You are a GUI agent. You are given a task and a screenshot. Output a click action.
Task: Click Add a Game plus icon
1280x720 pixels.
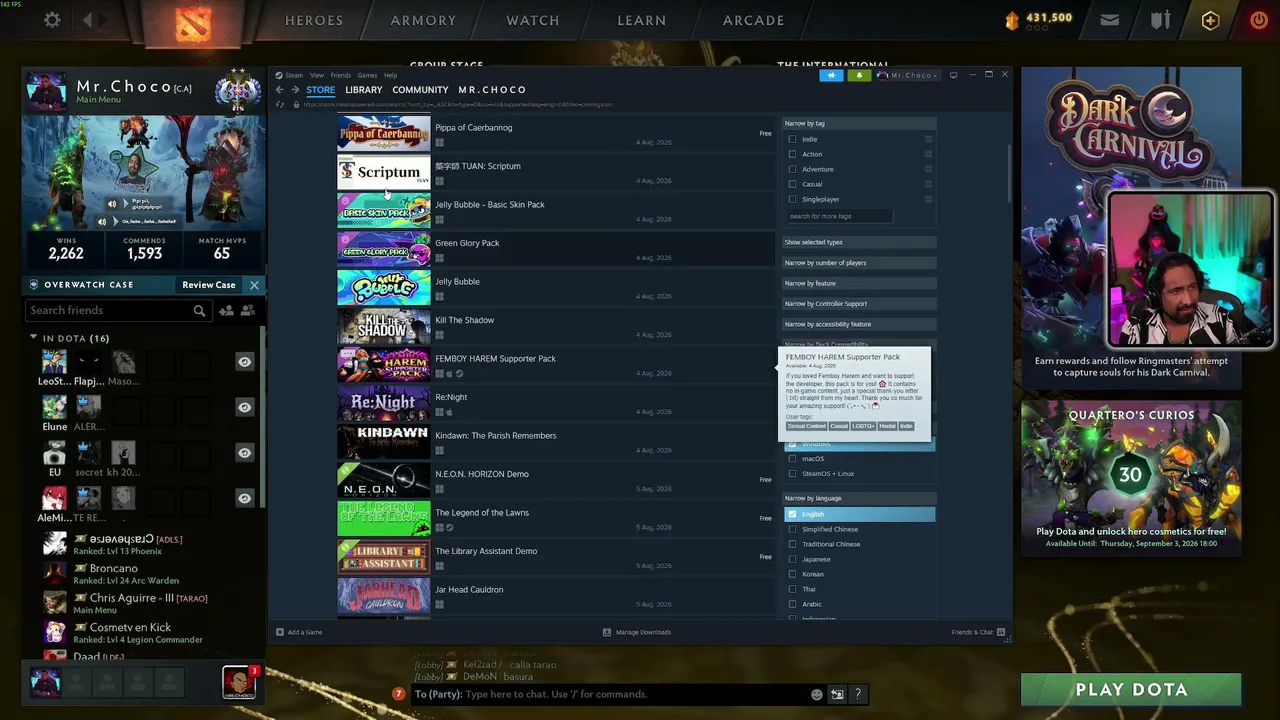click(280, 632)
